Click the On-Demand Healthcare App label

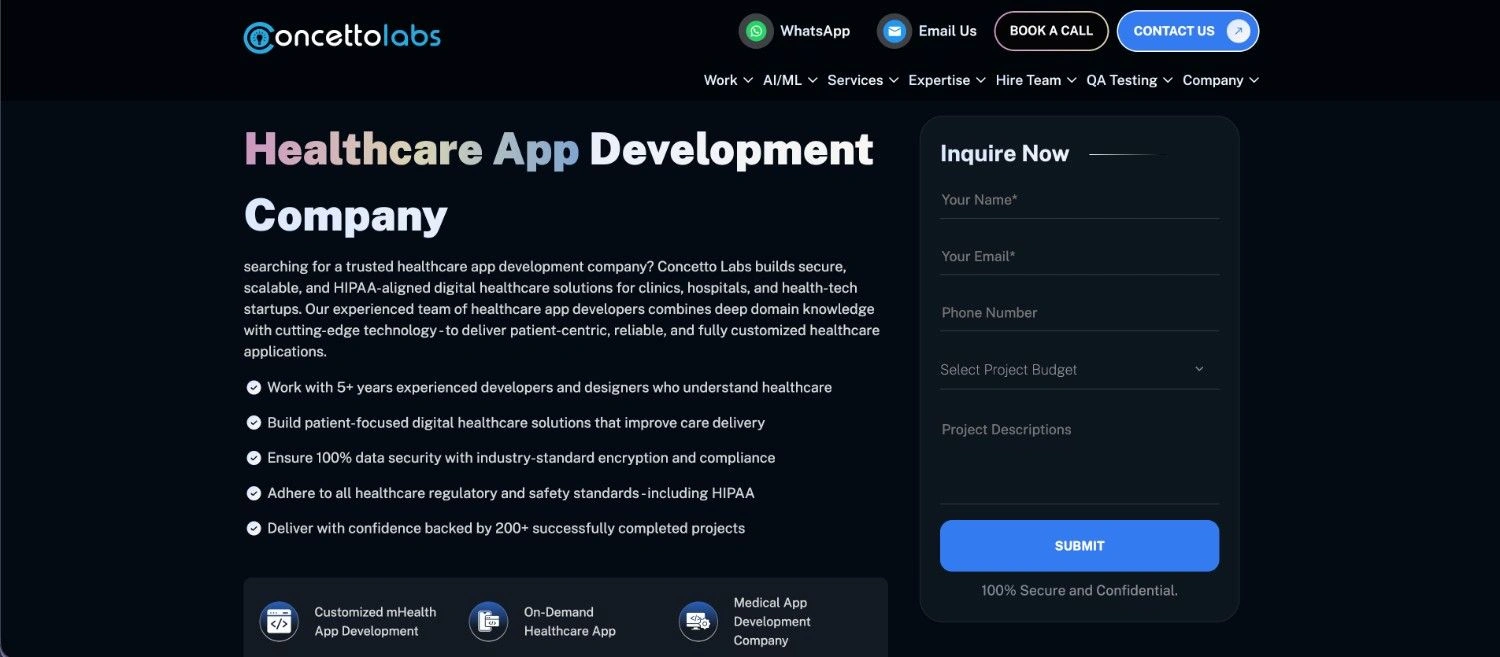point(570,621)
